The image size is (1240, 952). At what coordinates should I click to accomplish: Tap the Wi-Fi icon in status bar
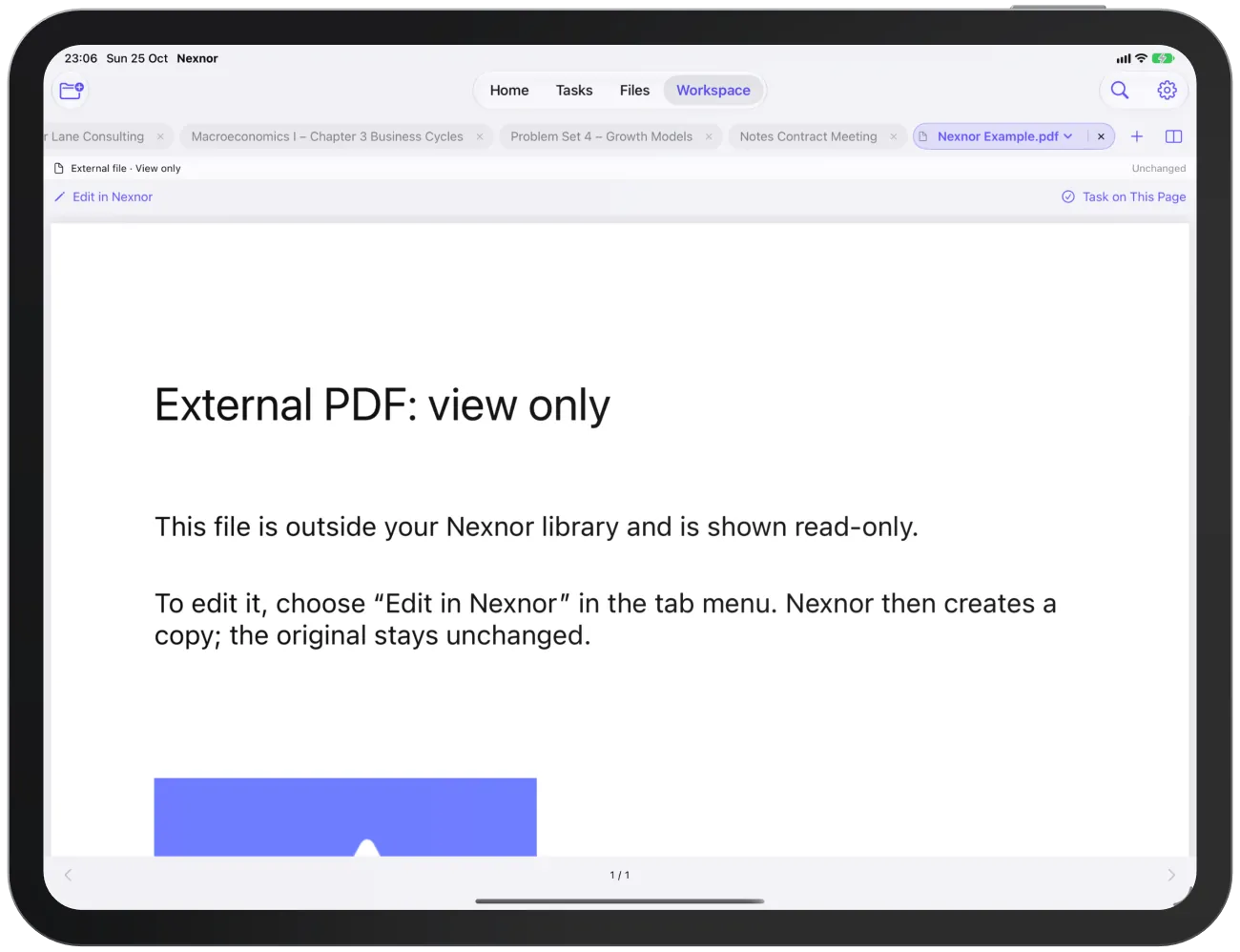point(1141,58)
